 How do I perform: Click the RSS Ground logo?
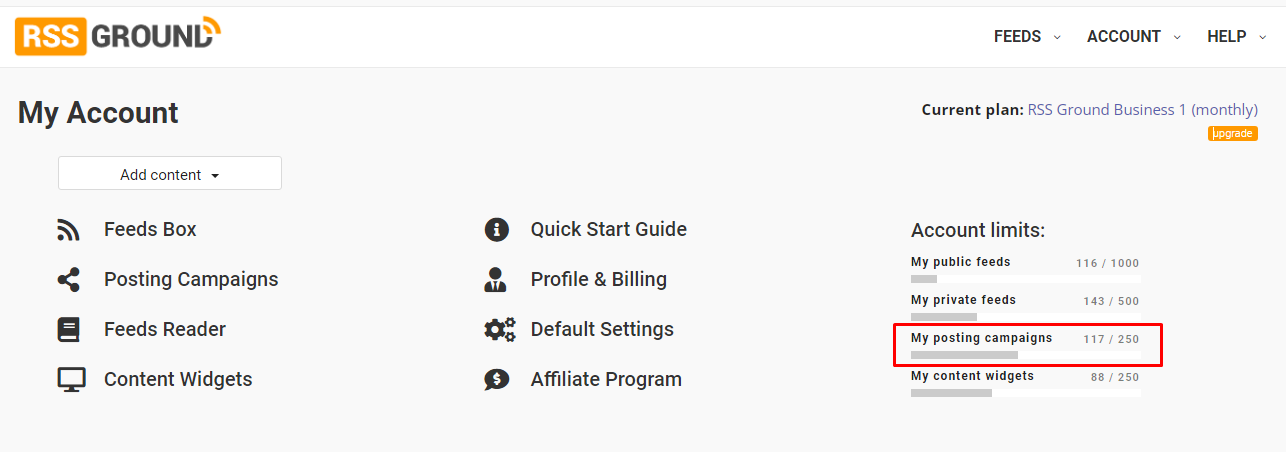click(118, 36)
